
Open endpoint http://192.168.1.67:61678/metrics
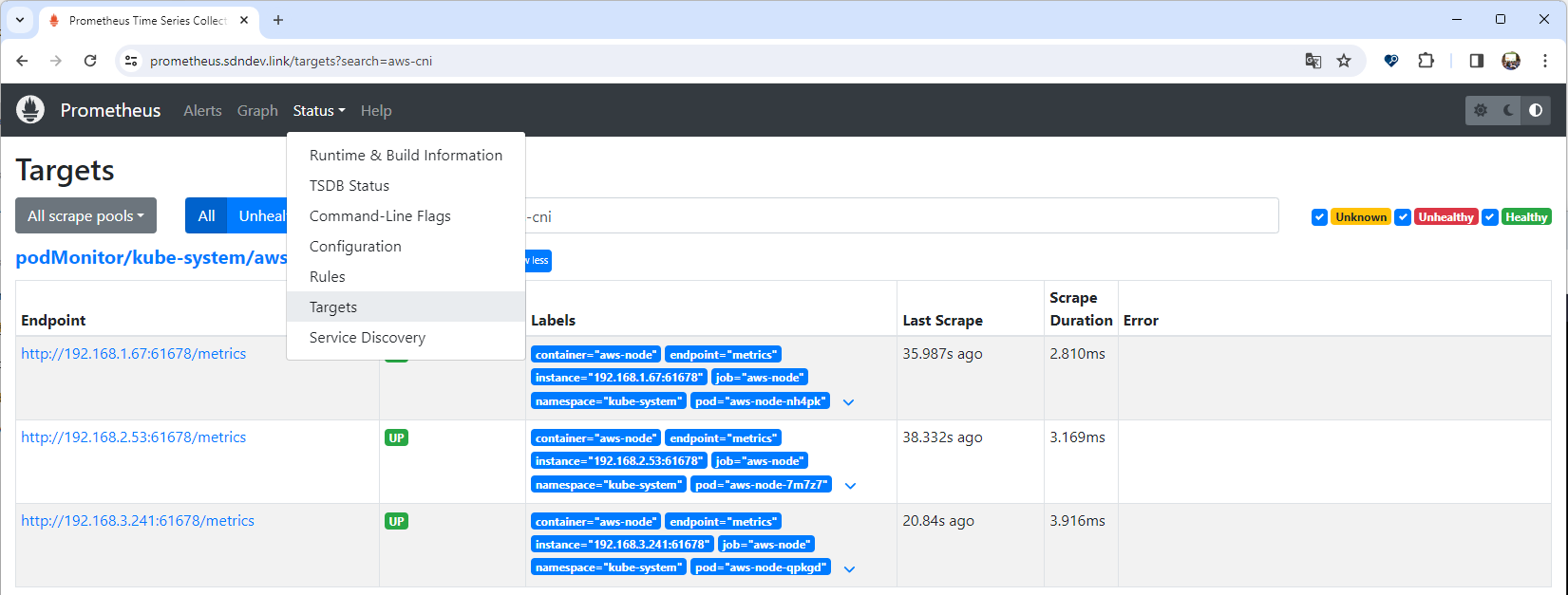tap(133, 353)
